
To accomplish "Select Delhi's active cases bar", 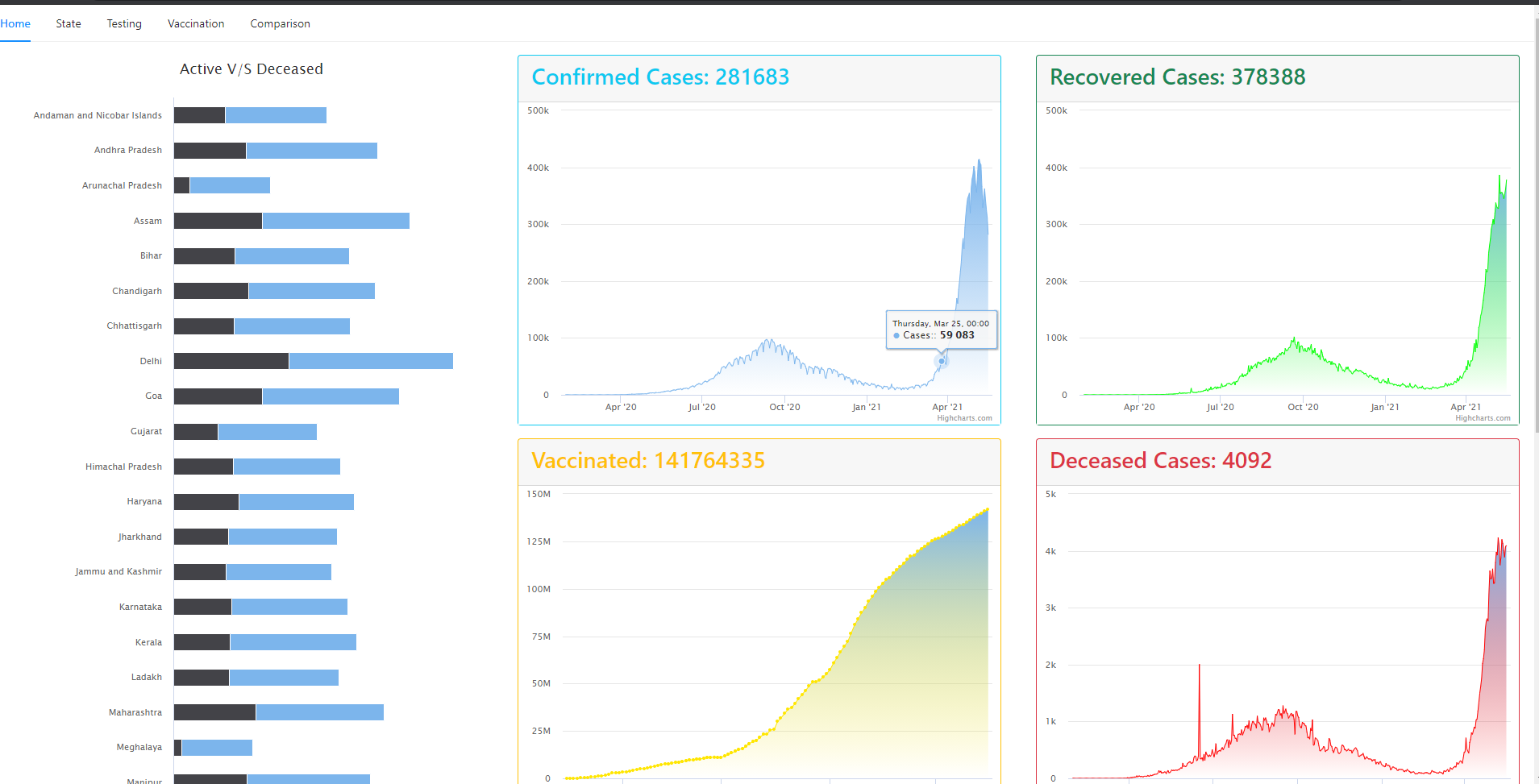I will (x=371, y=361).
